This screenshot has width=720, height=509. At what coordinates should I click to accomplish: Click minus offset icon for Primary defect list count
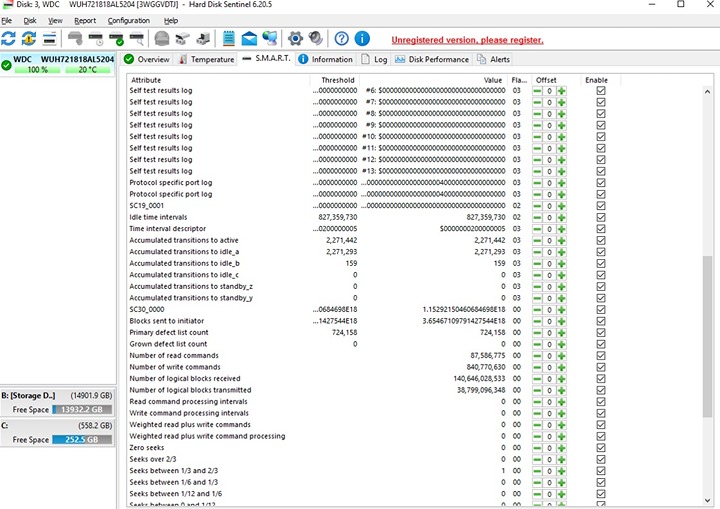(537, 333)
